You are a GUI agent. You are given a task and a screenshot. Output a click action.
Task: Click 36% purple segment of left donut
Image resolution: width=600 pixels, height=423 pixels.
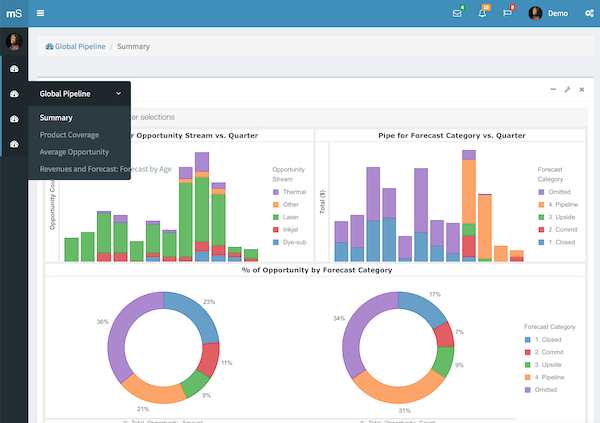click(x=119, y=332)
